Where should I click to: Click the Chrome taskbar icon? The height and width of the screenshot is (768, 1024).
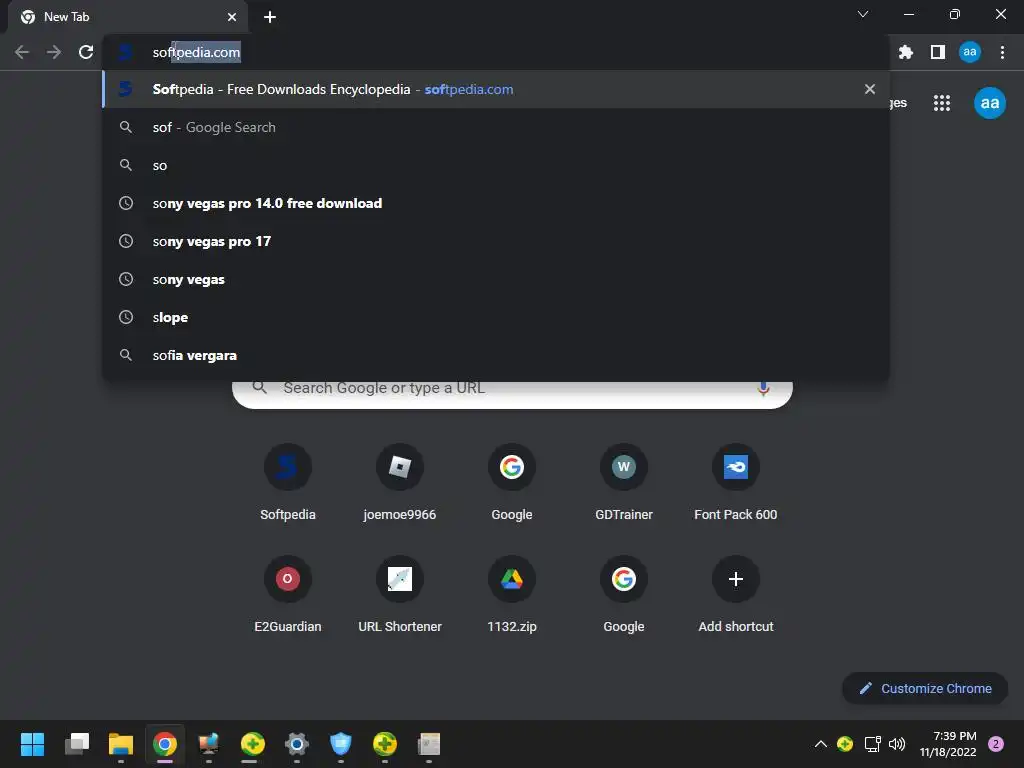coord(165,744)
